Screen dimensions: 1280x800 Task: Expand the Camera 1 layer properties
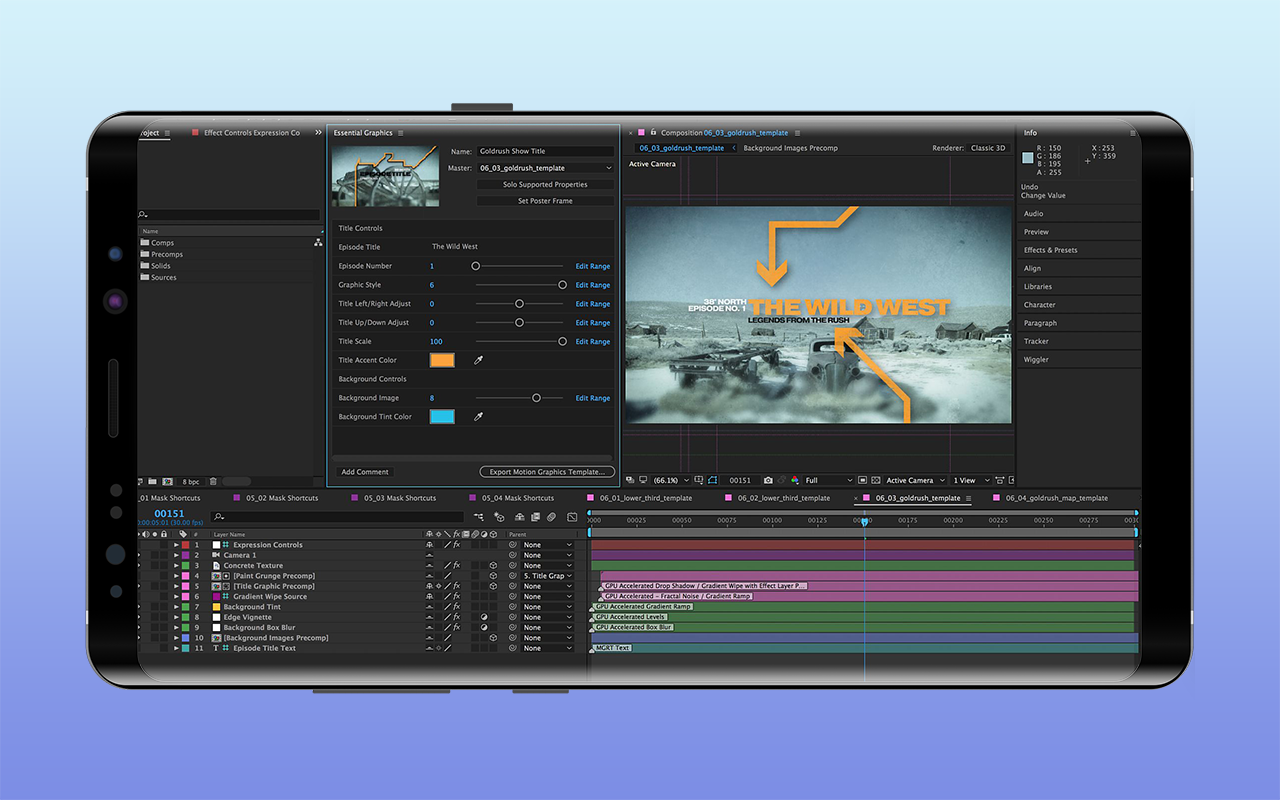click(176, 555)
